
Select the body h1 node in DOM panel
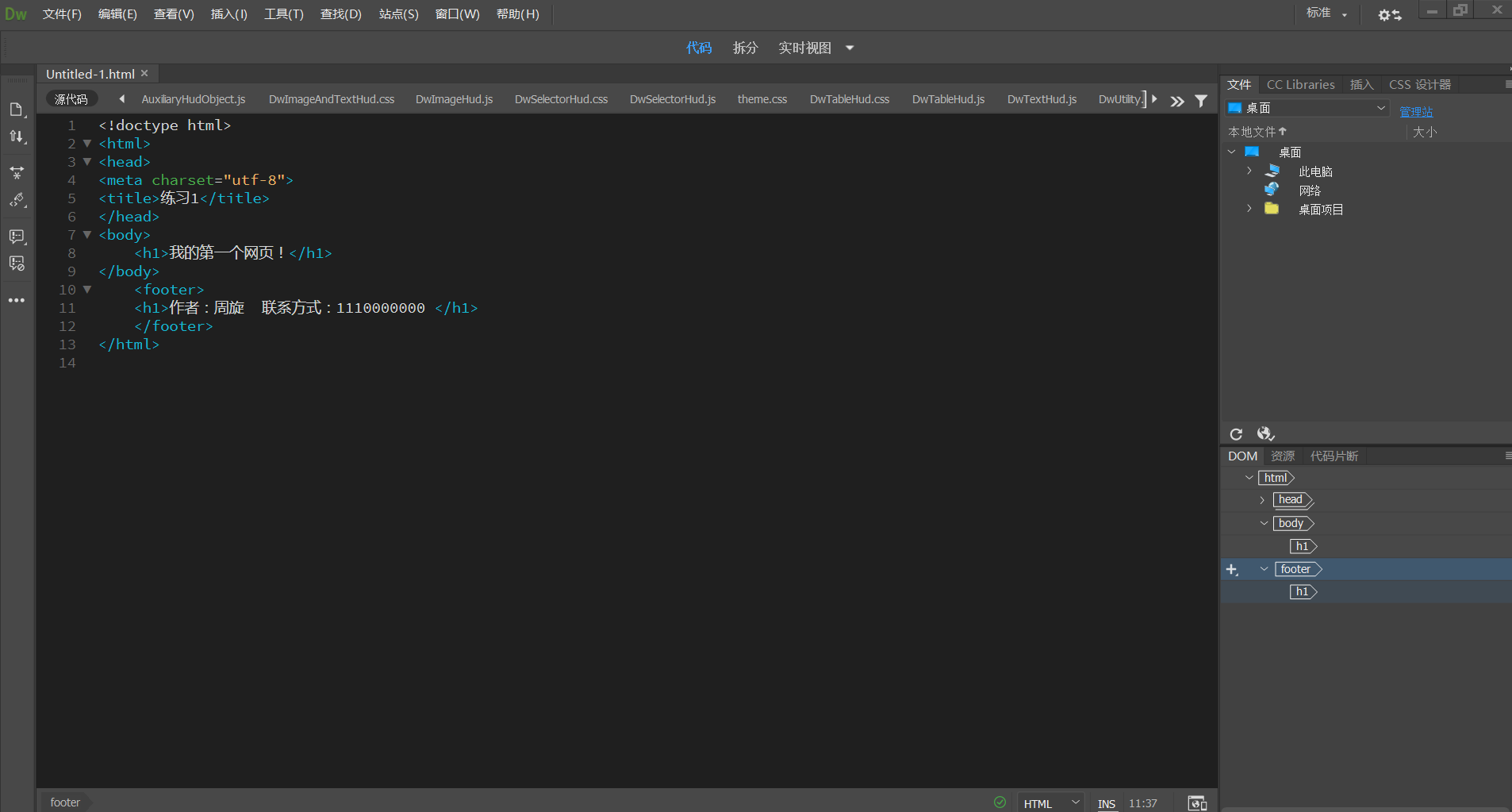pyautogui.click(x=1303, y=546)
